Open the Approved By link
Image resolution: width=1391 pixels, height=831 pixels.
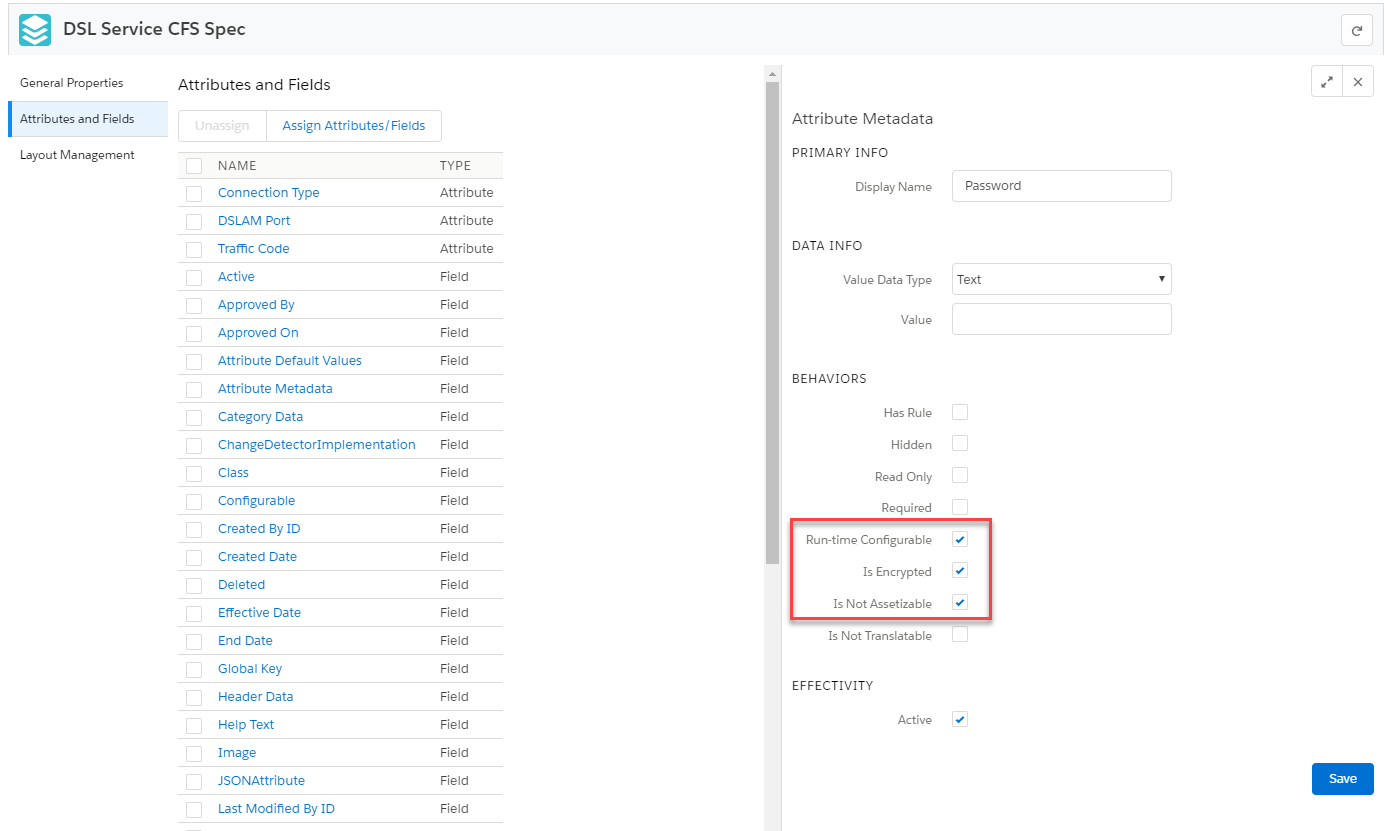[256, 304]
